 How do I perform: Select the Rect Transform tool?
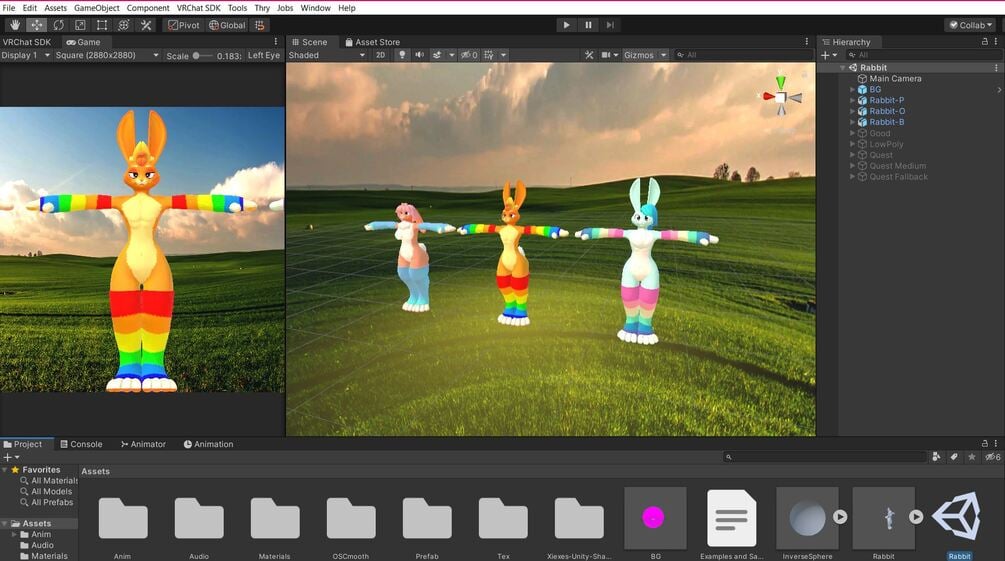(102, 25)
